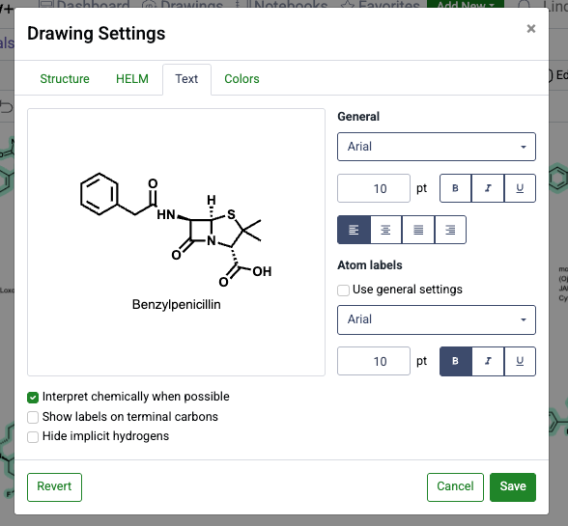
Task: Select center text alignment
Action: [x=386, y=230]
